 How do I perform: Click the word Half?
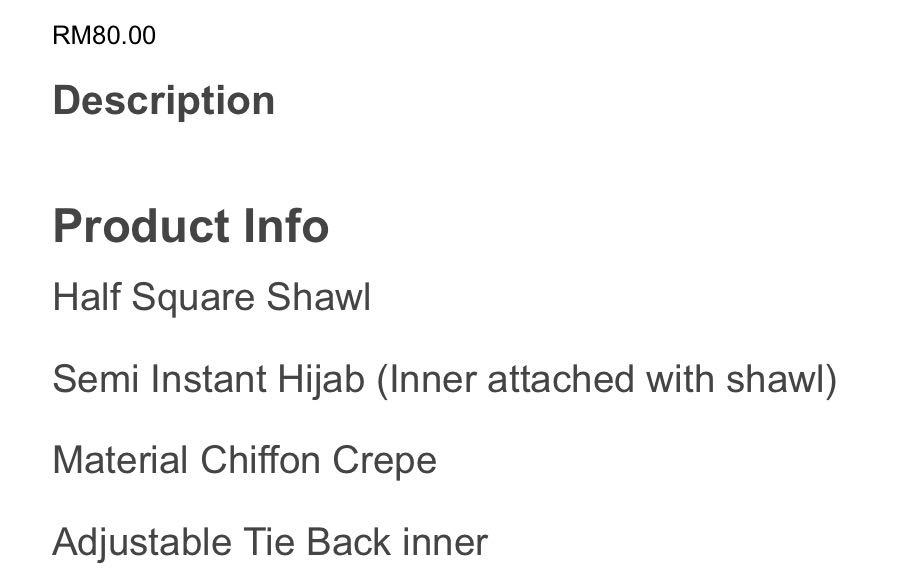pos(83,298)
